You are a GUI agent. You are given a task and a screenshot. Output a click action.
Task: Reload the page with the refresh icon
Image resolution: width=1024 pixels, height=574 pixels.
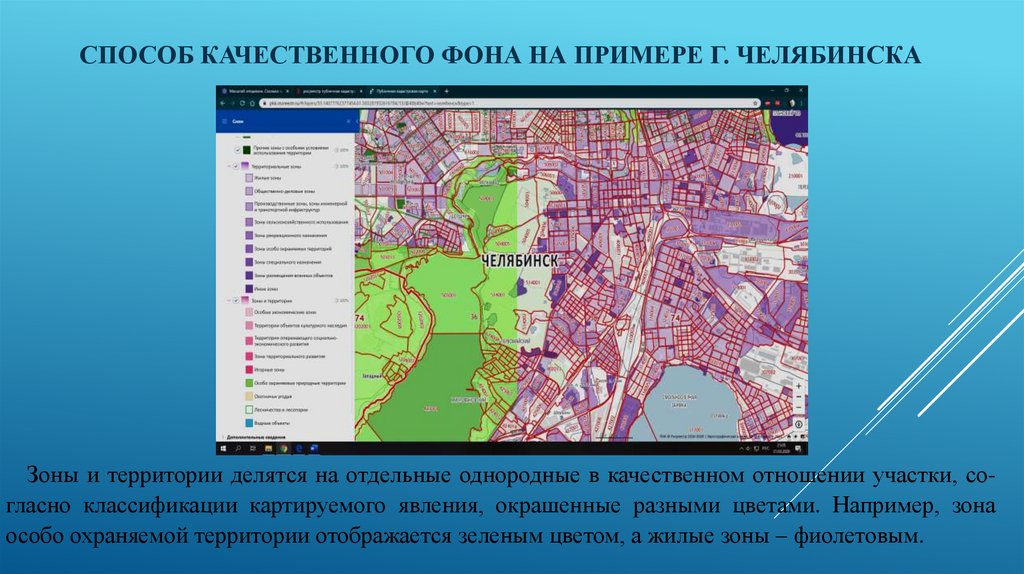pyautogui.click(x=243, y=102)
